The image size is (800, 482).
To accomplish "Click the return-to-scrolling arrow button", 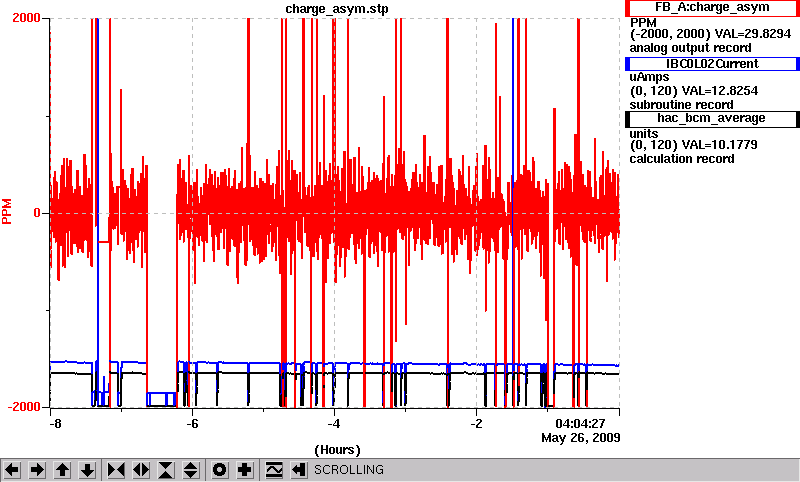I will [299, 470].
